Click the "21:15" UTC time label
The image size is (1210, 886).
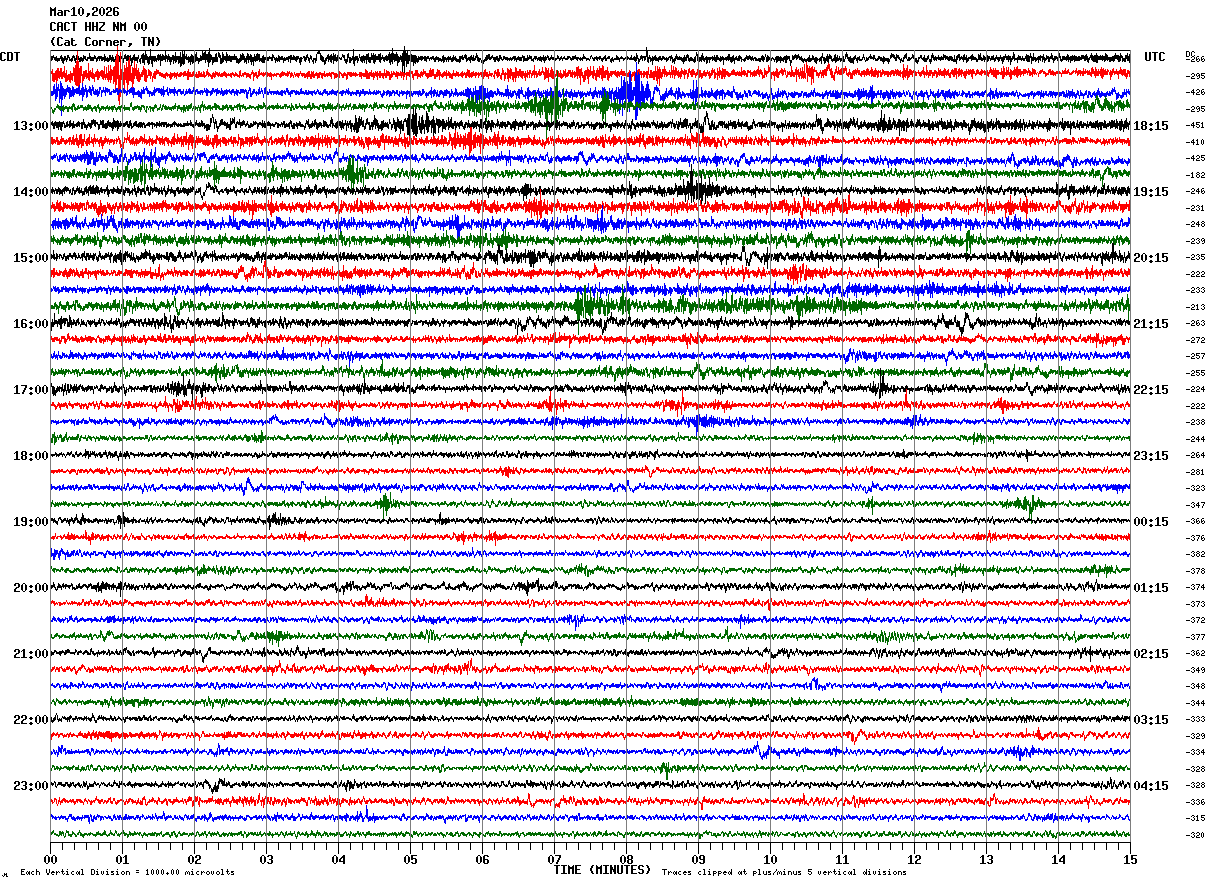point(1152,324)
